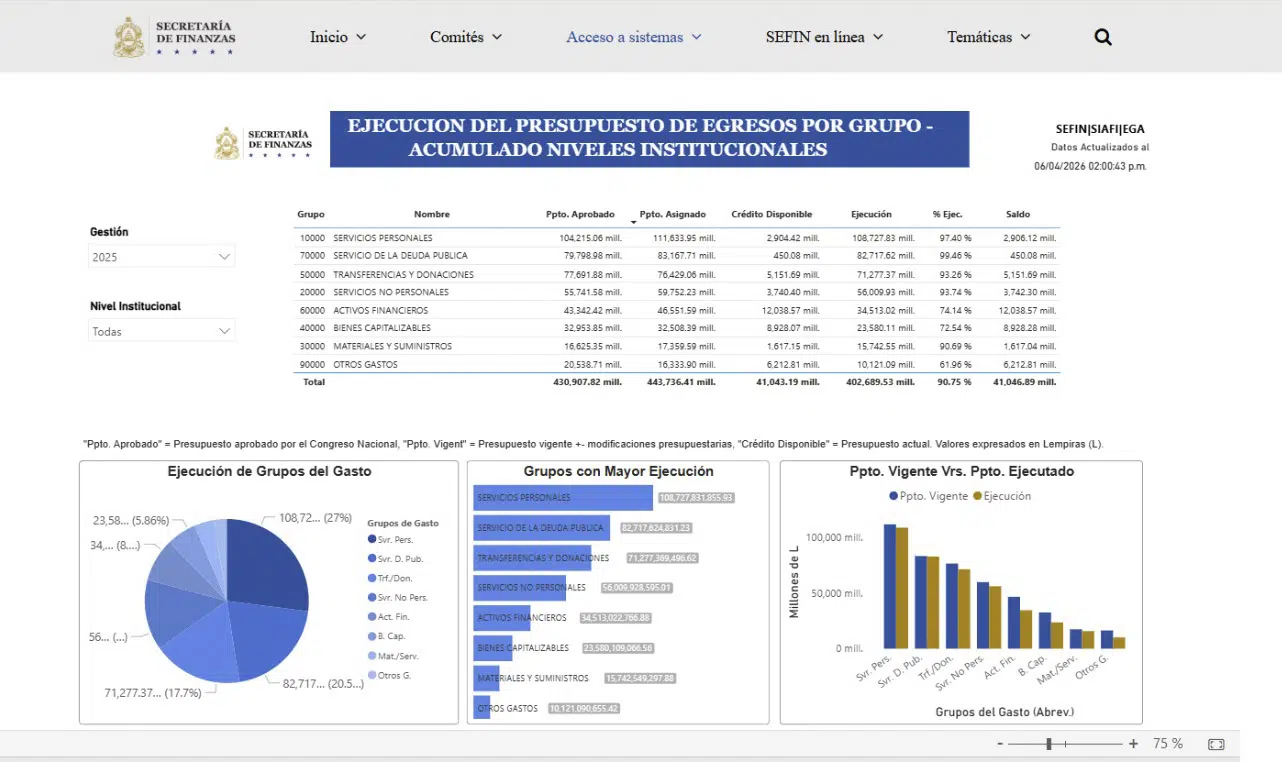The image size is (1282, 762).
Task: Select the SERVICIOS PERSONALES bar
Action: pos(563,497)
